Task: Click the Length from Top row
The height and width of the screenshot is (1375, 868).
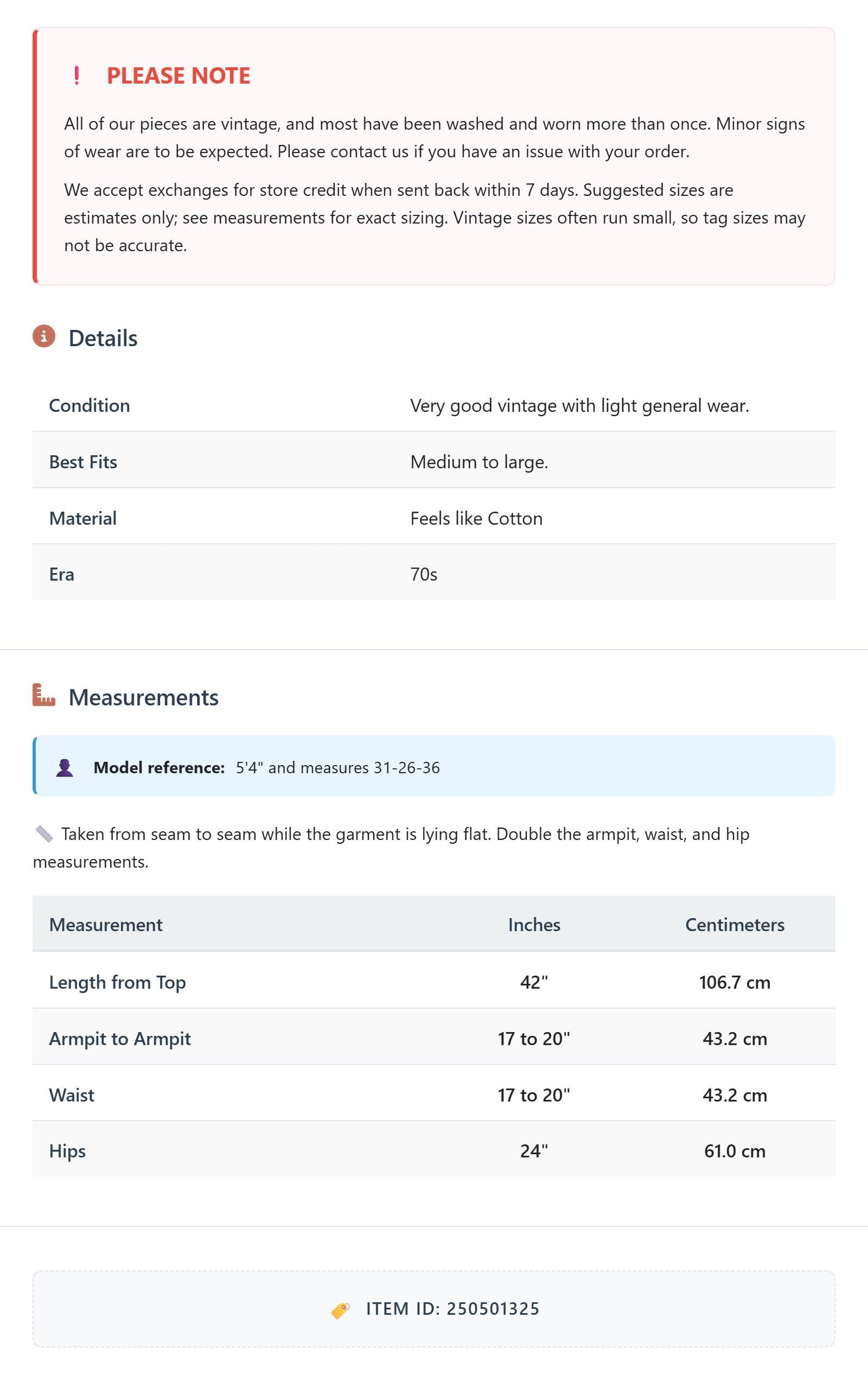Action: 434,982
